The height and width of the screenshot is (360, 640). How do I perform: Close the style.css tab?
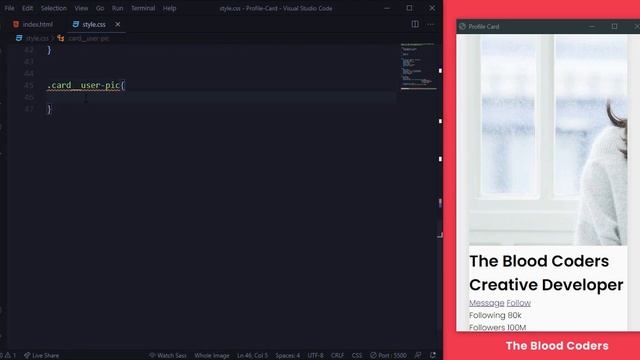(x=118, y=24)
